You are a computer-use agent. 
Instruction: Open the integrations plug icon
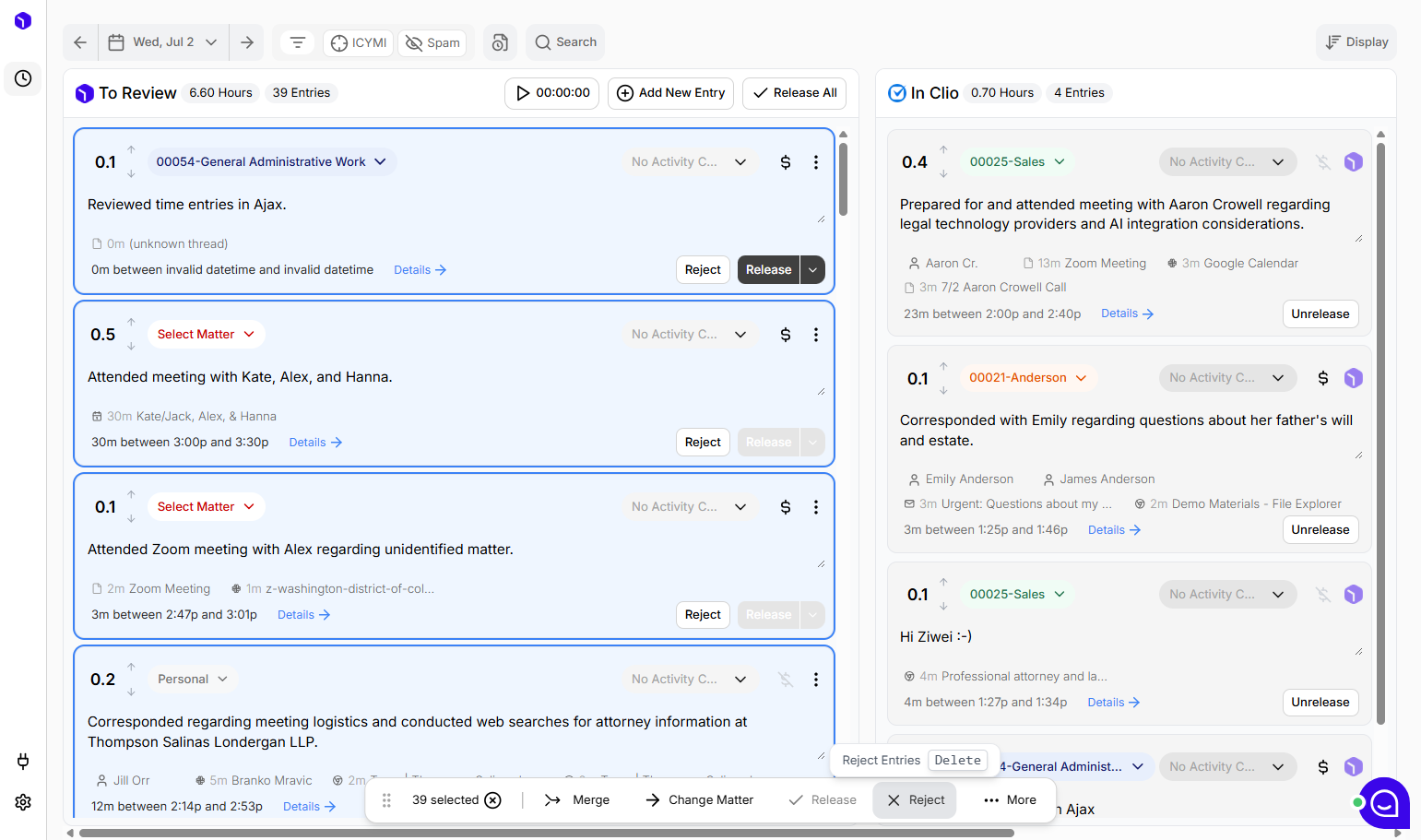[x=23, y=761]
